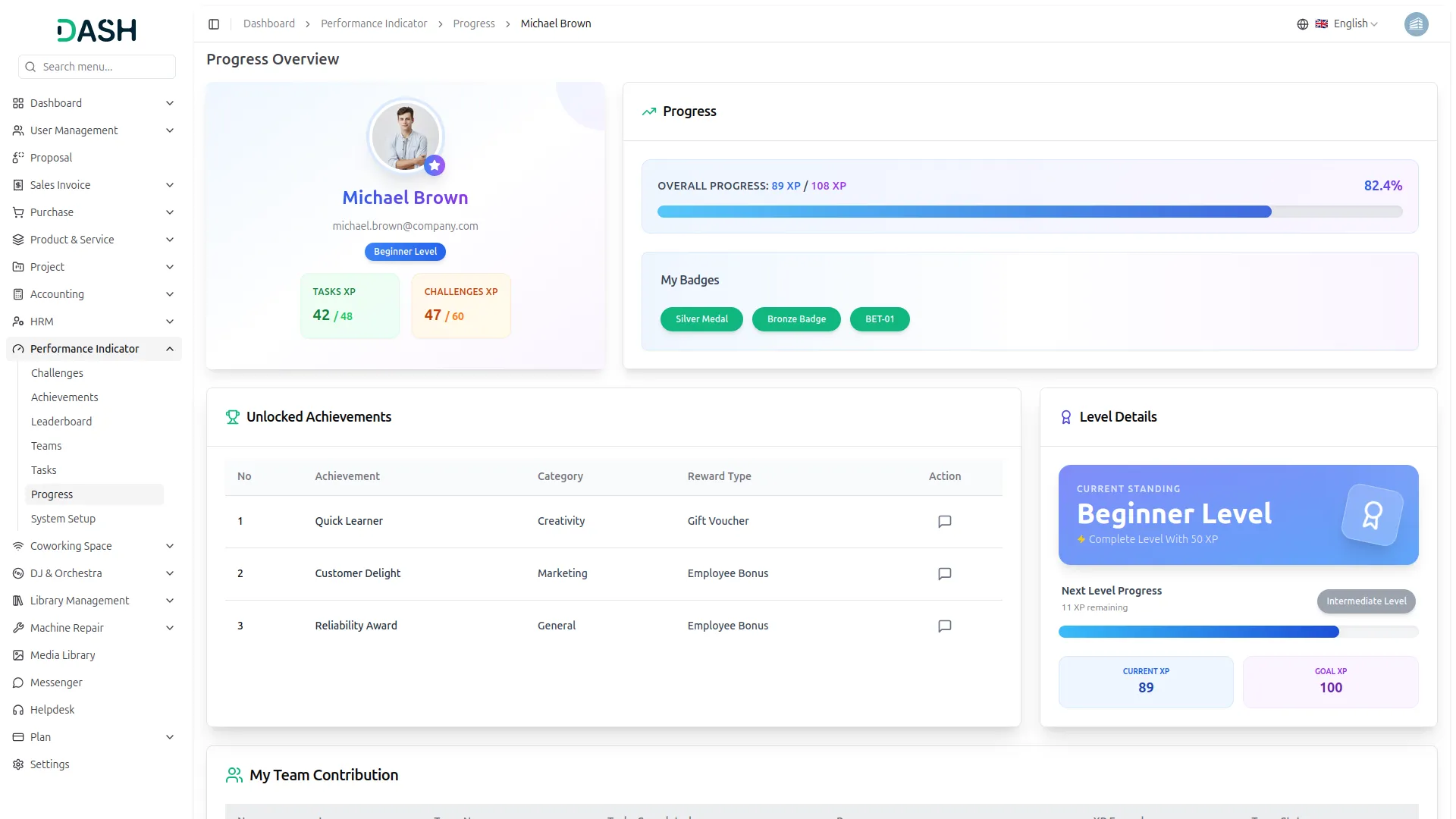This screenshot has height=819, width=1456.
Task: Click the star badge on profile photo
Action: tap(435, 165)
